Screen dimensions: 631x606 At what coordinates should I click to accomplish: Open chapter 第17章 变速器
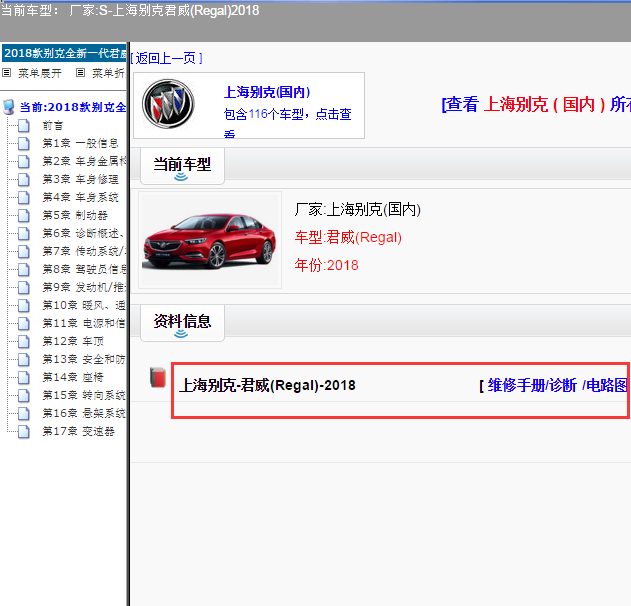point(78,431)
